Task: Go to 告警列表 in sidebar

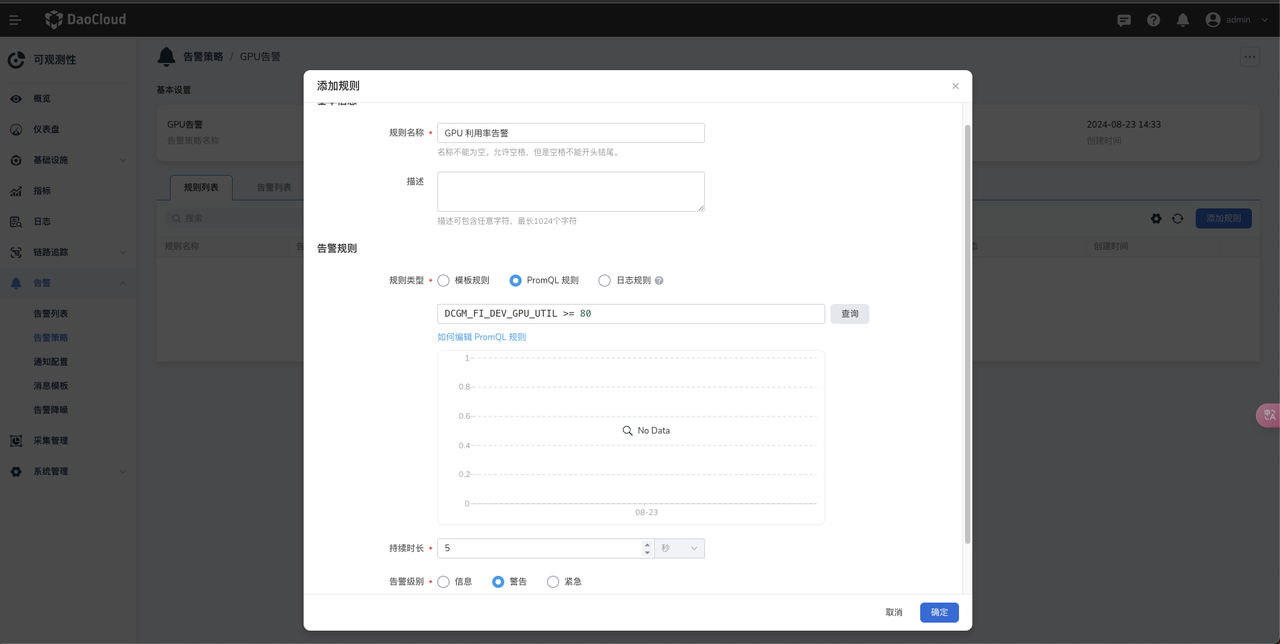Action: (51, 314)
